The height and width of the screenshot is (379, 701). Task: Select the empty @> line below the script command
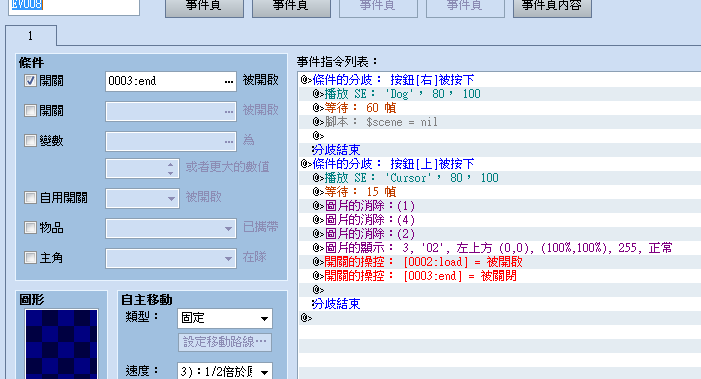click(500, 136)
